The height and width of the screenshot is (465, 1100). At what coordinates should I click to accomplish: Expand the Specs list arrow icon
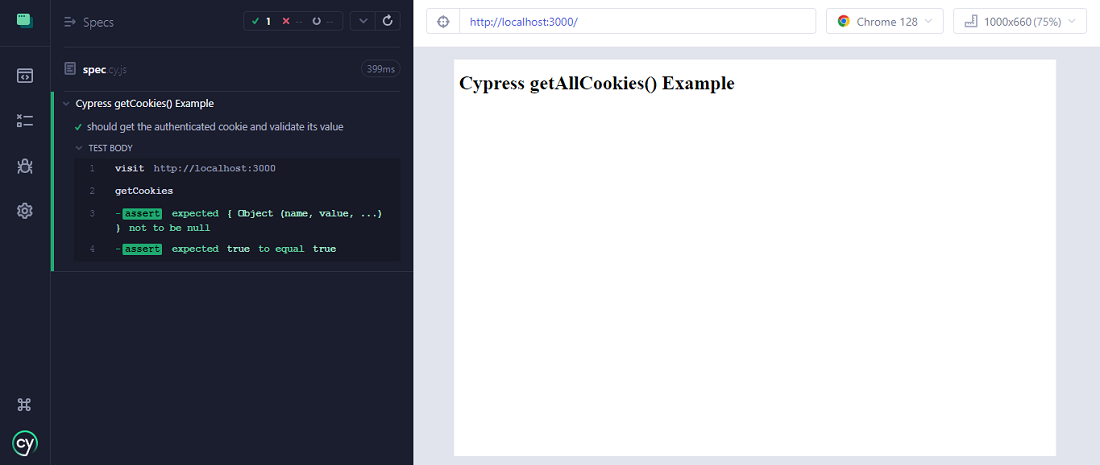(69, 22)
